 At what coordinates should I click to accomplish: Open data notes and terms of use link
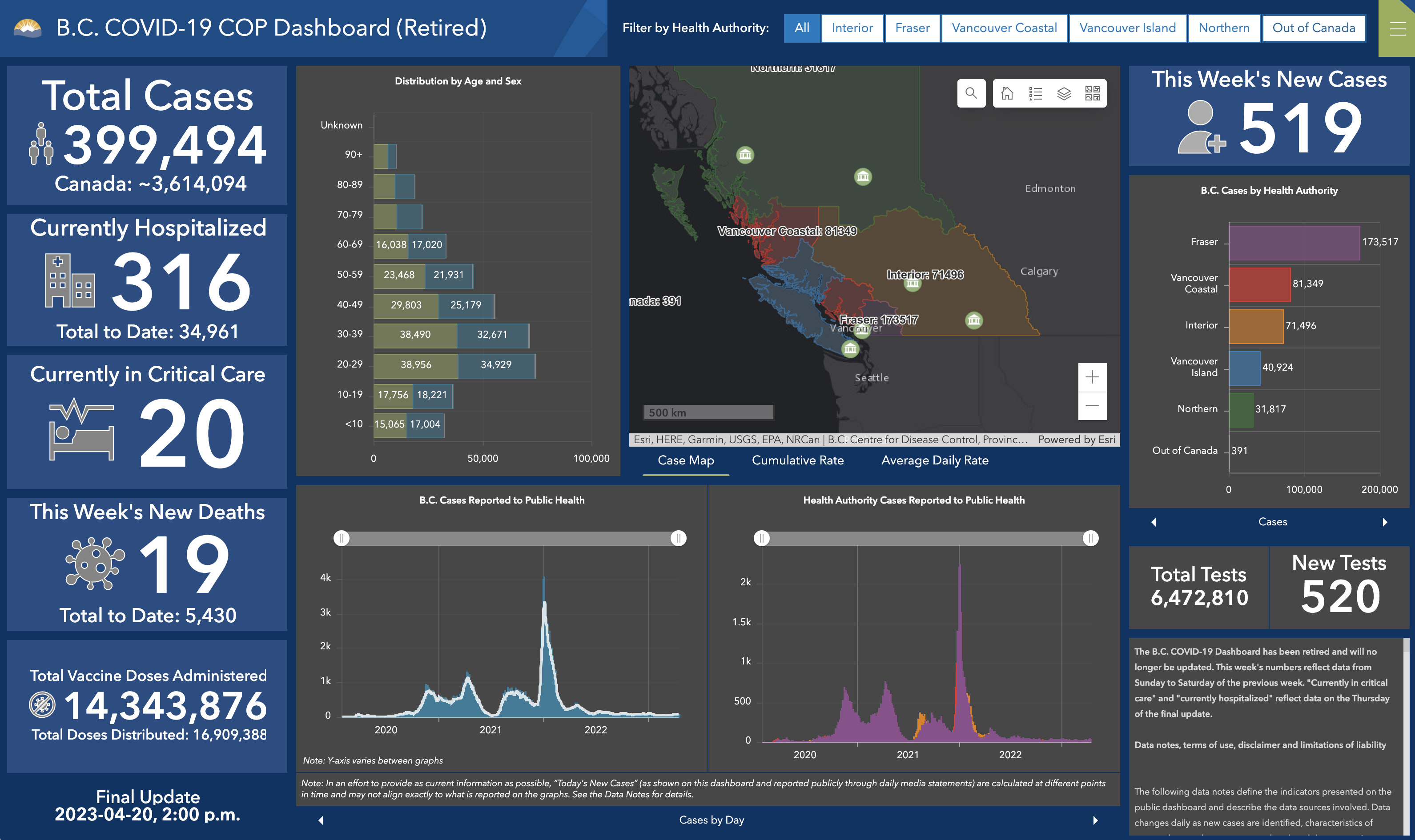[x=1259, y=745]
